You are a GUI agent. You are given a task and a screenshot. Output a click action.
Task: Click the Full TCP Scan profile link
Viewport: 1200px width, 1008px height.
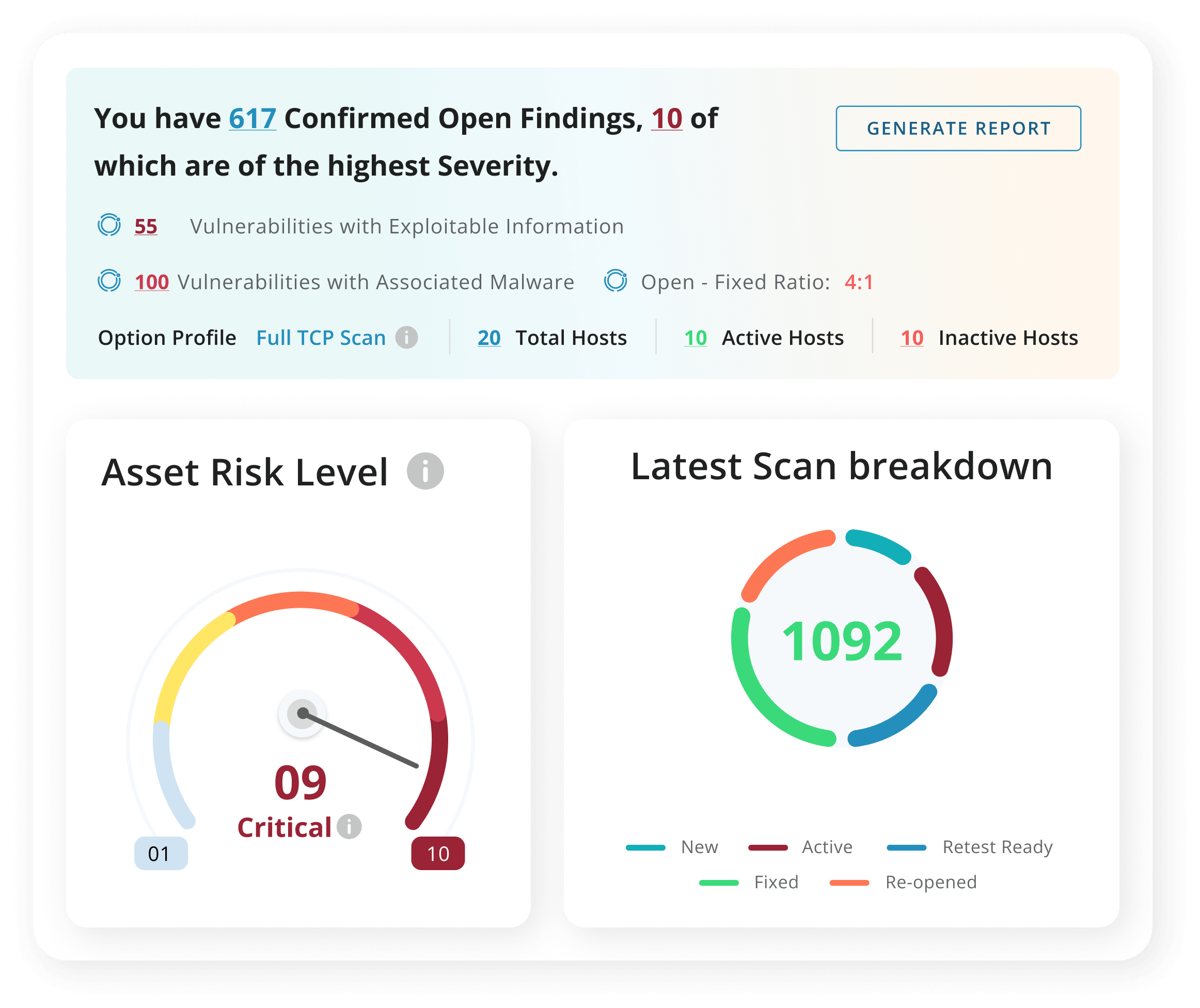coord(321,338)
